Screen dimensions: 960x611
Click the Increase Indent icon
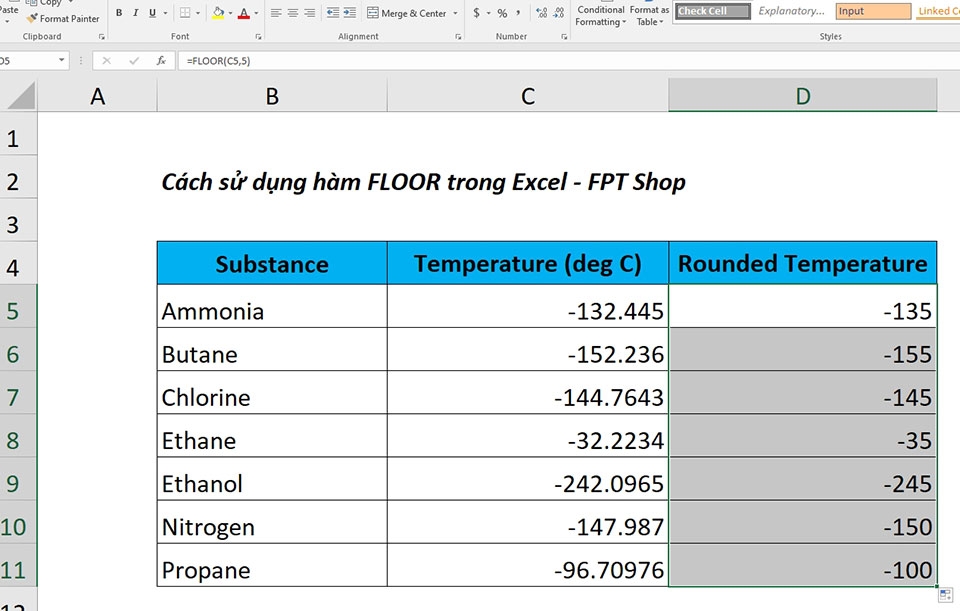point(348,13)
